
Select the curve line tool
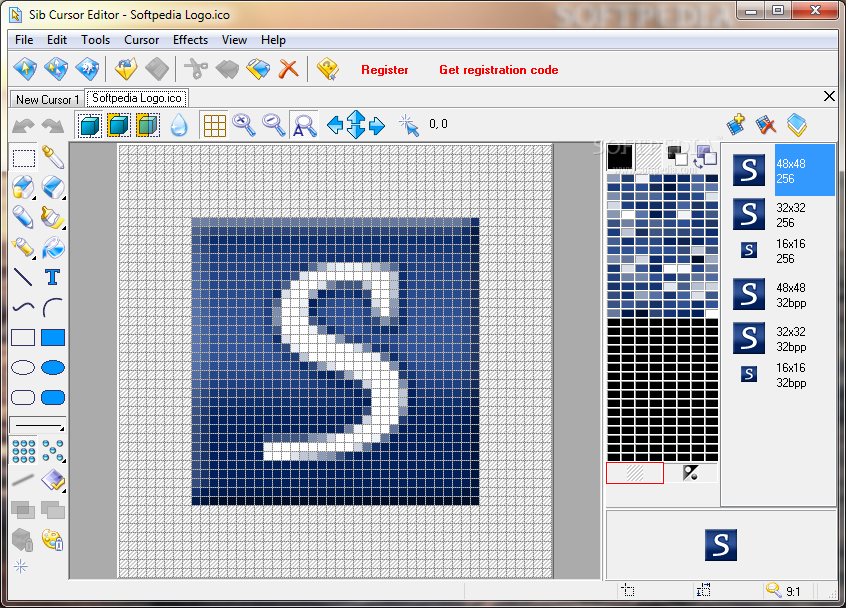[x=23, y=308]
